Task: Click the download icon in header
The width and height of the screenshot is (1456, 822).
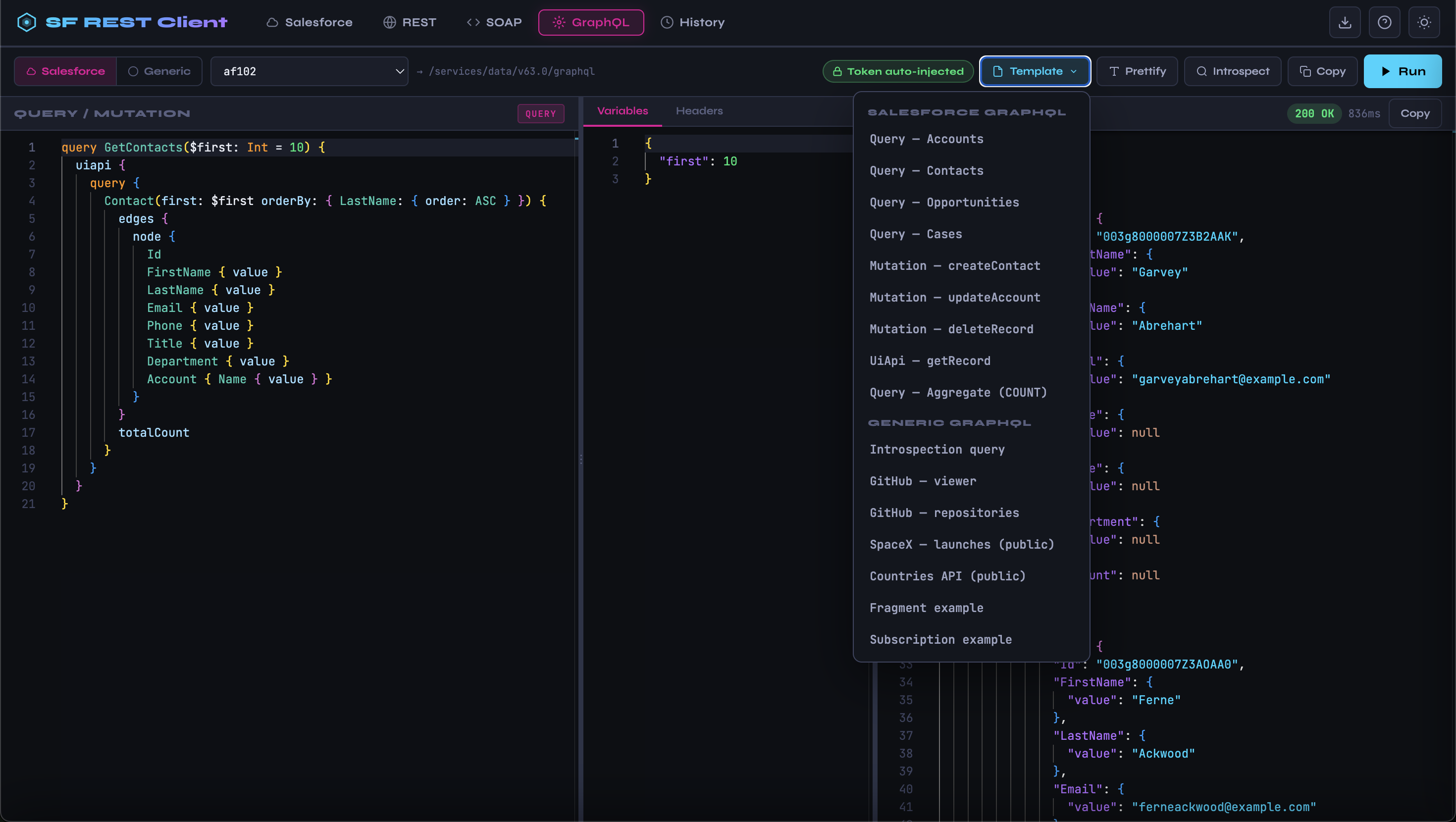Action: 1345,22
